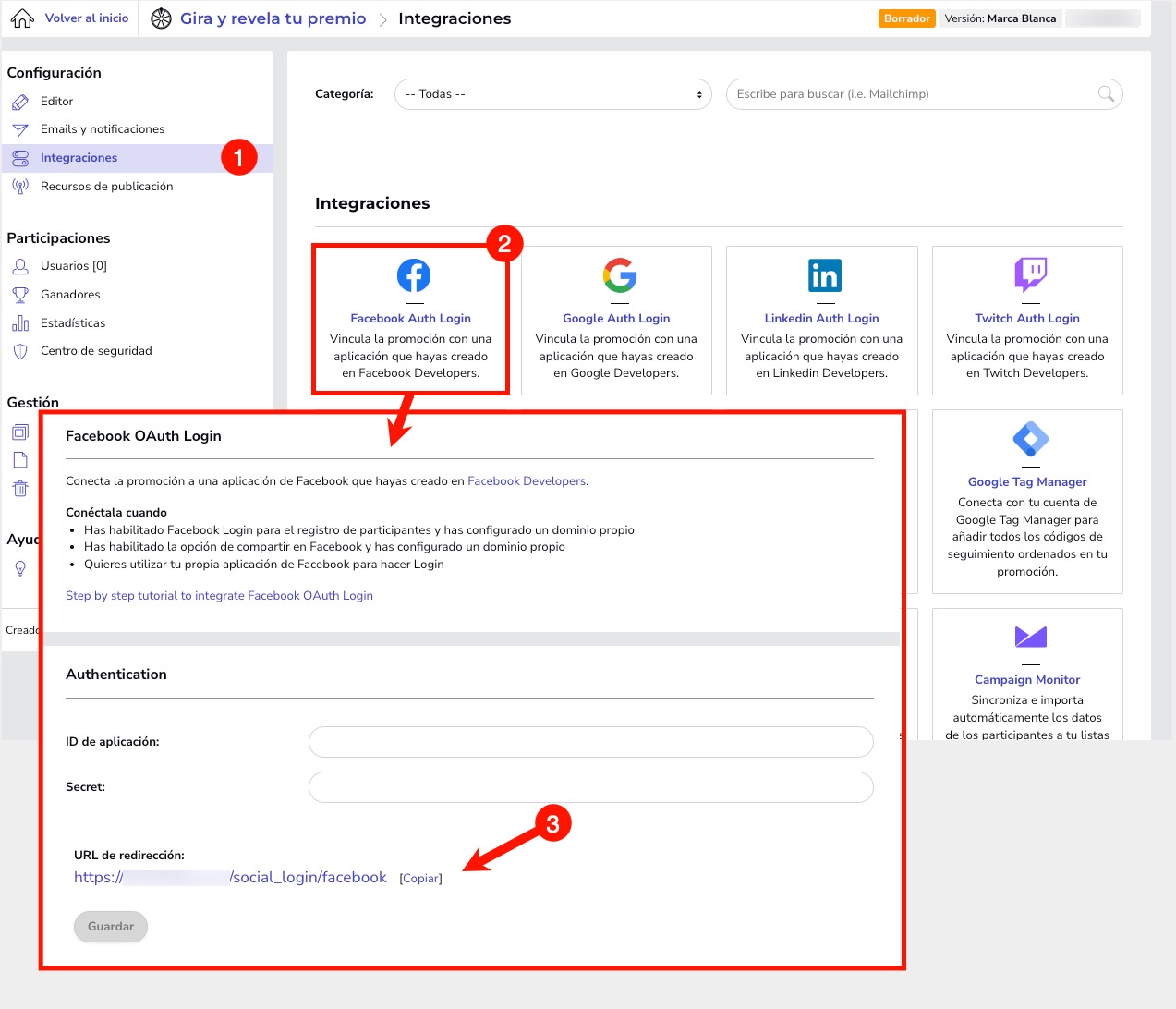Click the Borrador status badge
1176x1009 pixels.
[907, 18]
